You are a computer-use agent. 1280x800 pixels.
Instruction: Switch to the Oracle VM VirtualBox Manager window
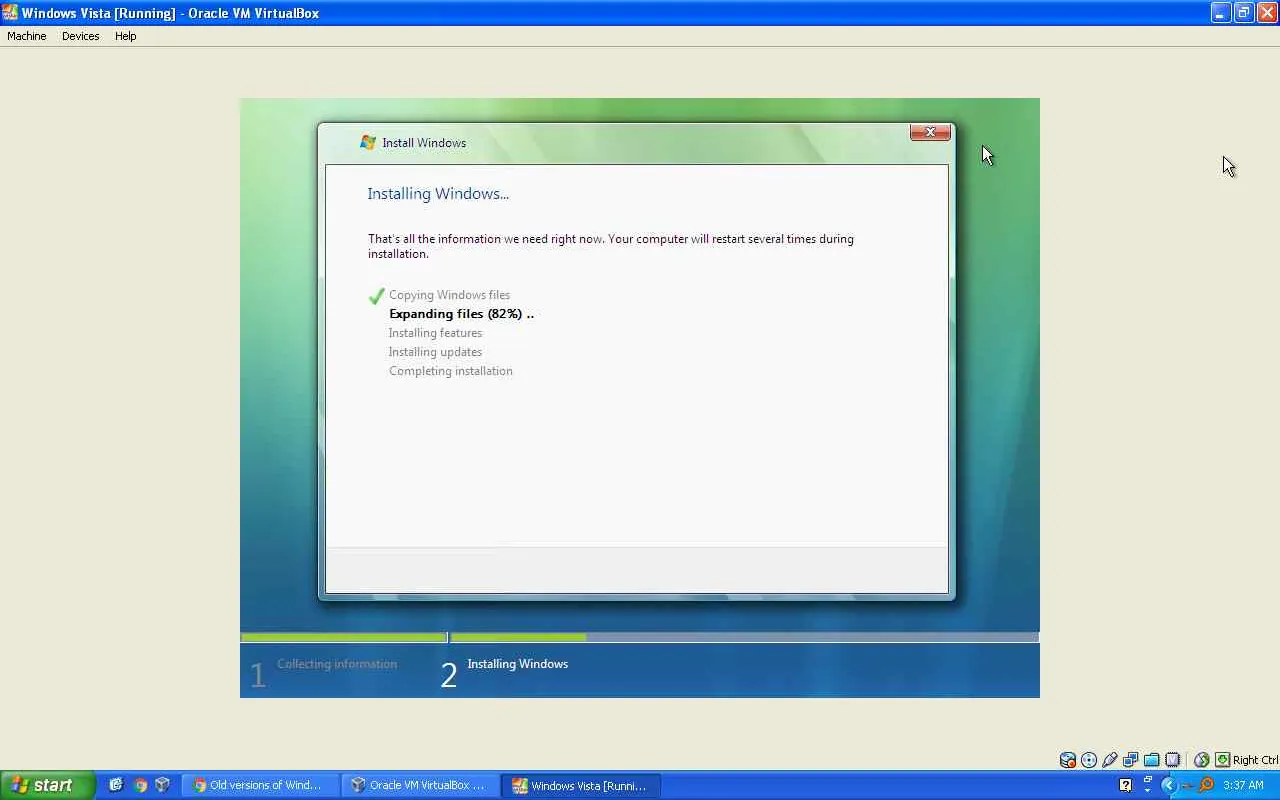tap(420, 785)
